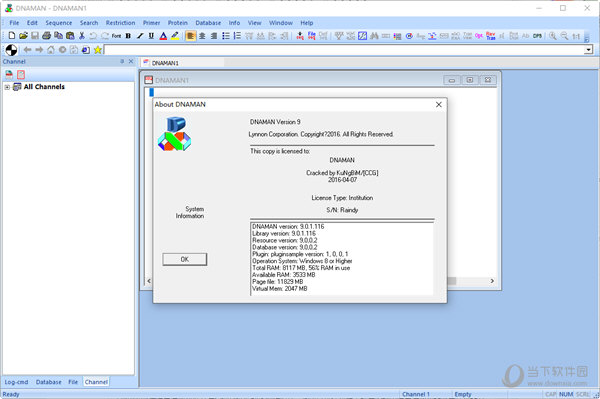Apply bold formatting with the B icon
600x399 pixels.
point(128,36)
